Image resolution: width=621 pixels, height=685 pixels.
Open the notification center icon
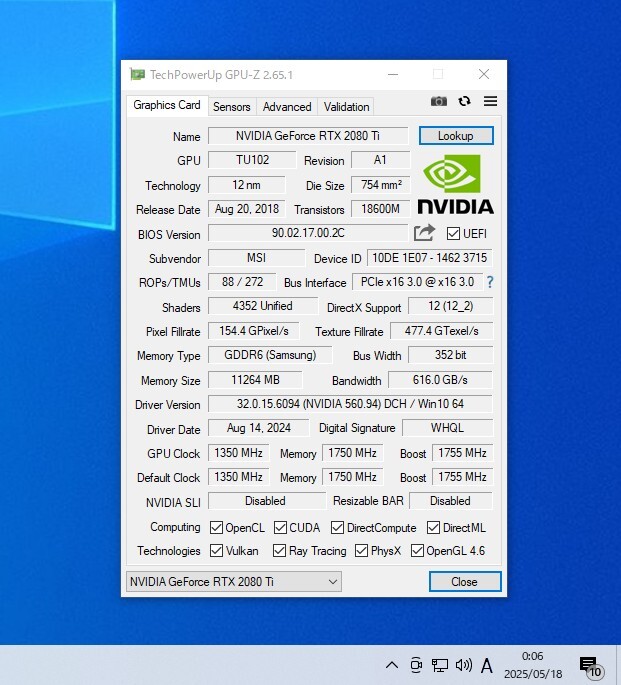[x=591, y=667]
